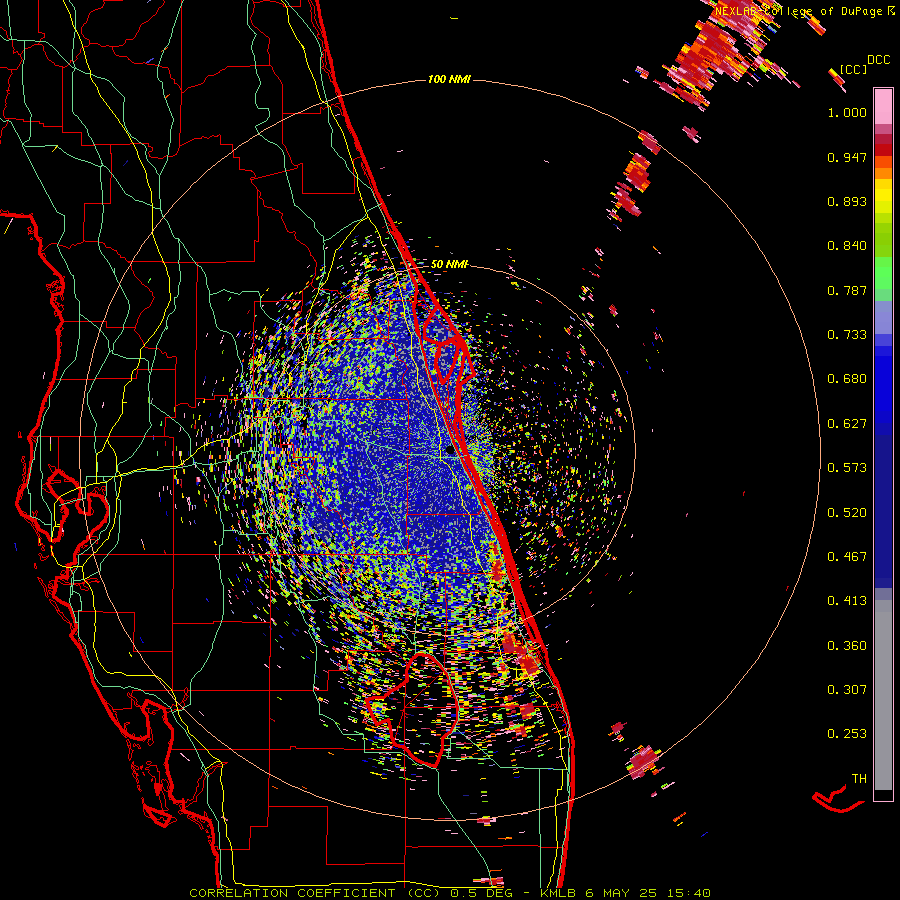Click the 0.360 legend value

847,646
